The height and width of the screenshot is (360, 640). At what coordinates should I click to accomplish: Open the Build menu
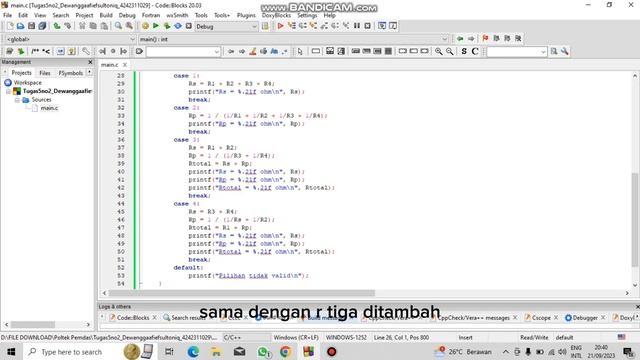click(106, 15)
